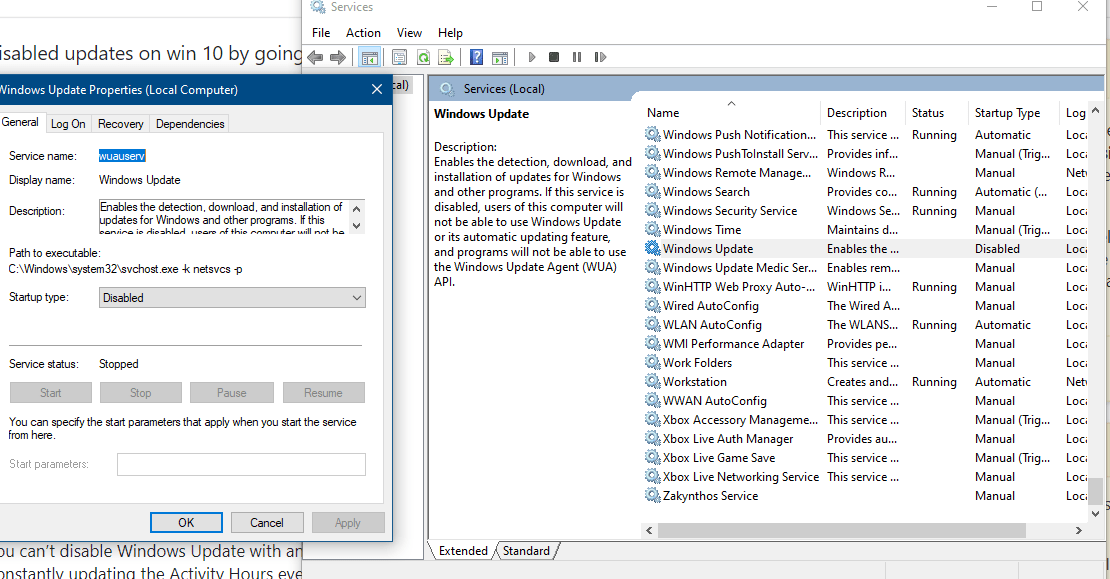Click the Services (Local) header icon

(447, 88)
